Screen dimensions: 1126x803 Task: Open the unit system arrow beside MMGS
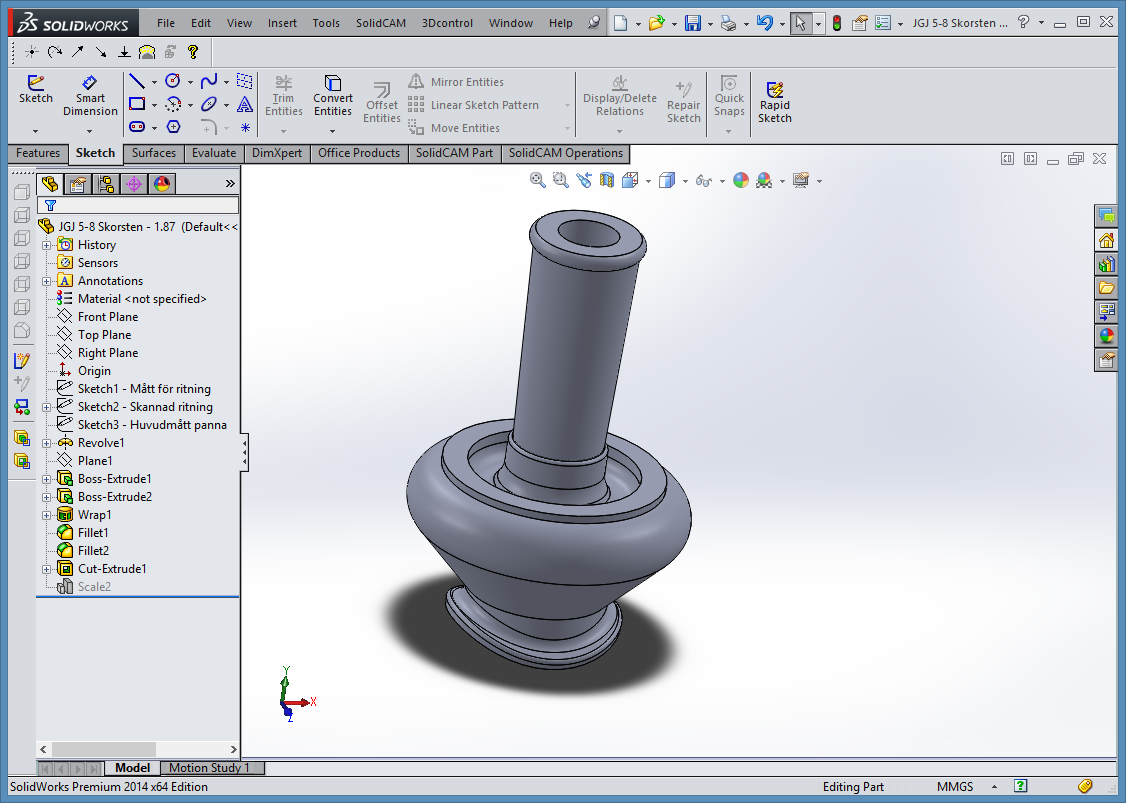995,786
